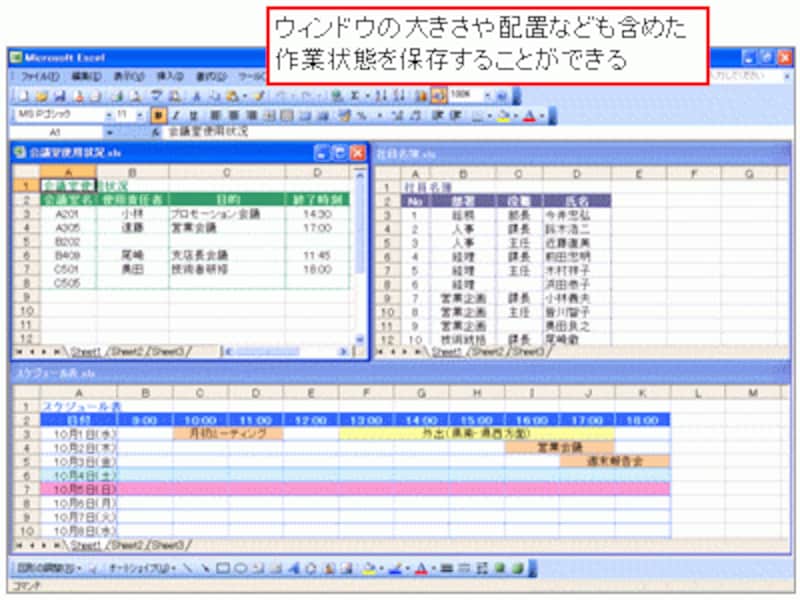The height and width of the screenshot is (600, 800).
Task: Click the 3-D Style icon in Drawing toolbar
Action: coord(516,568)
